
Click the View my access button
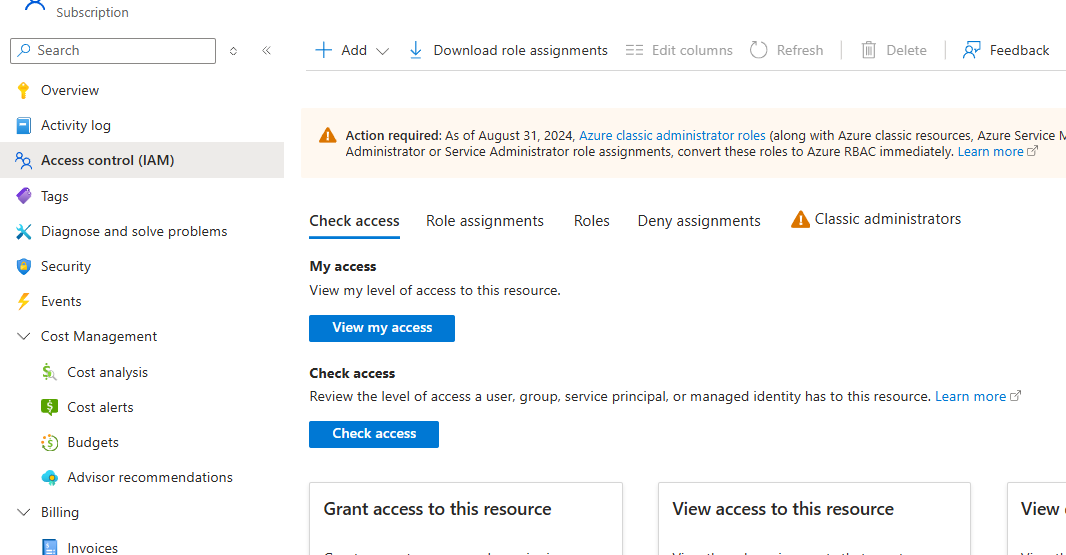point(382,328)
